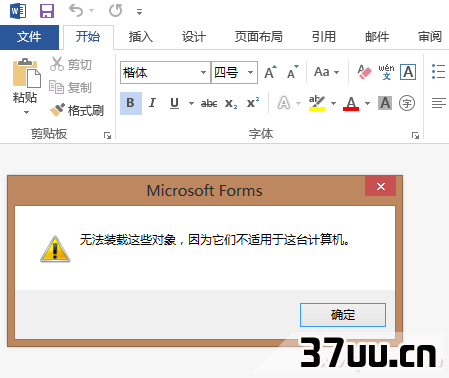The height and width of the screenshot is (378, 449).
Task: Click the enclosed character 字 icon
Action: click(x=407, y=103)
